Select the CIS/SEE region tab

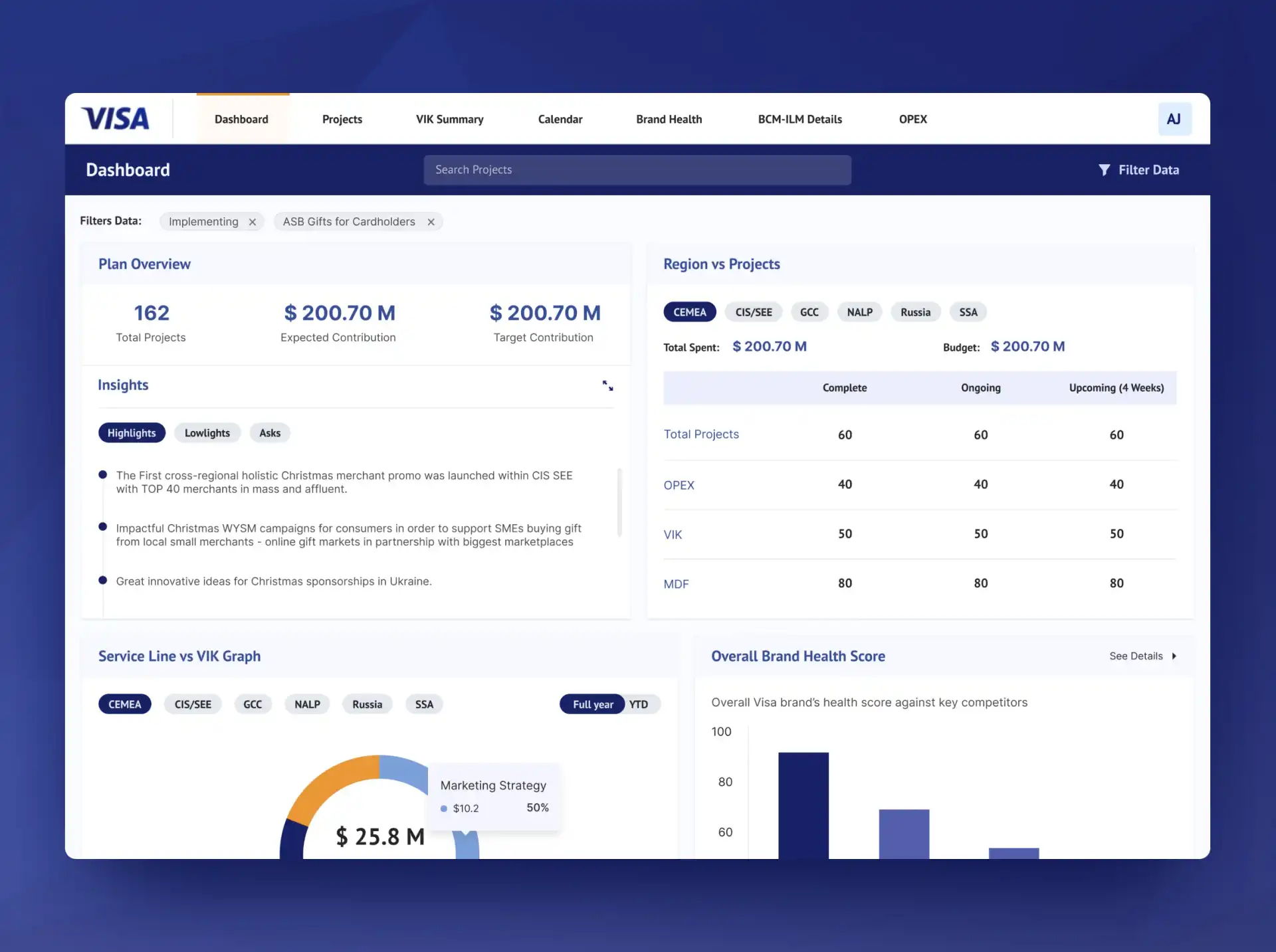coord(754,311)
